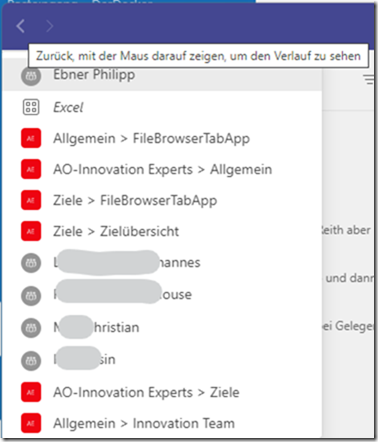Click red icon beside Allgemein > FileBrowserTabApp
The height and width of the screenshot is (442, 378).
[x=31, y=138]
